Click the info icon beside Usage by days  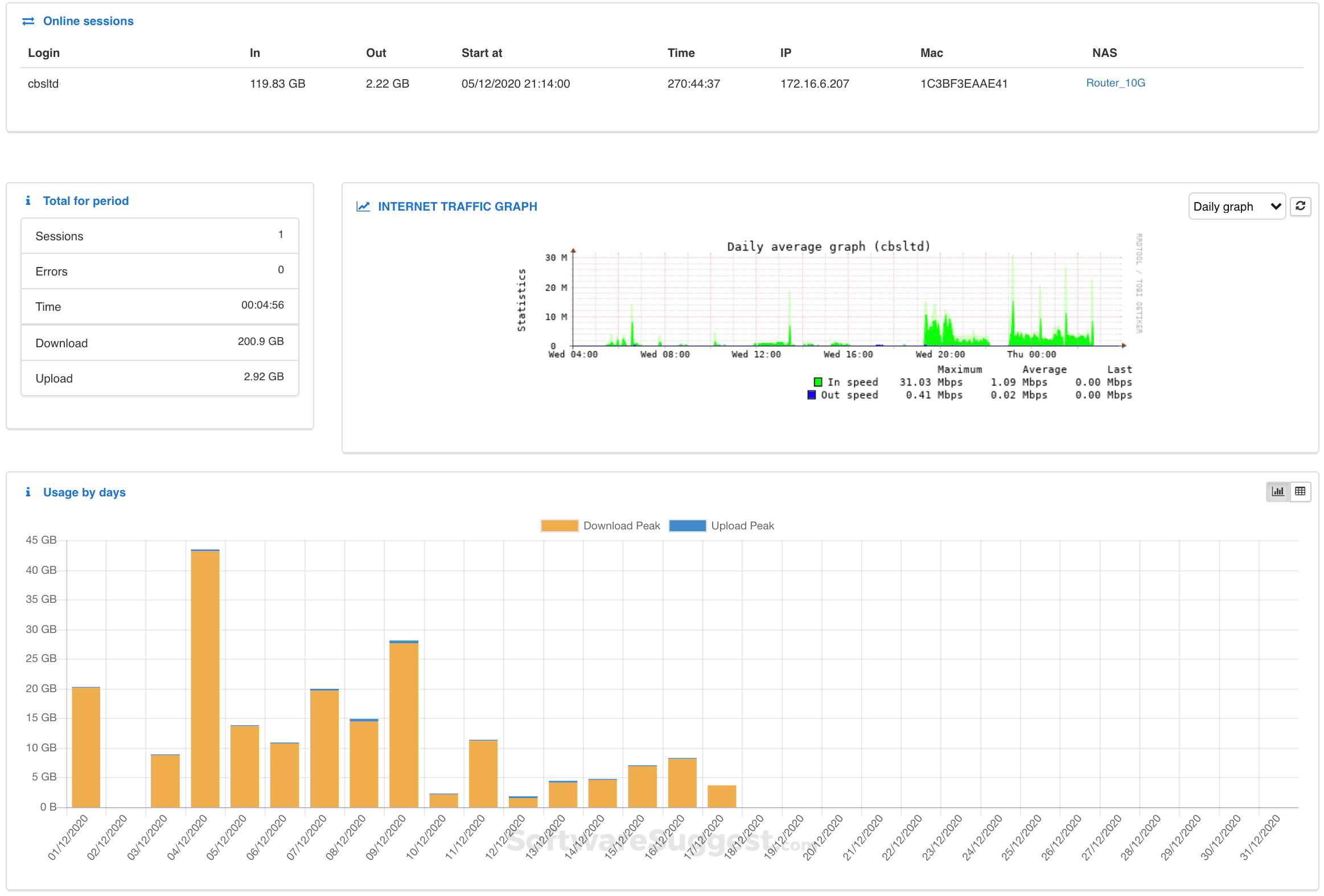tap(28, 492)
